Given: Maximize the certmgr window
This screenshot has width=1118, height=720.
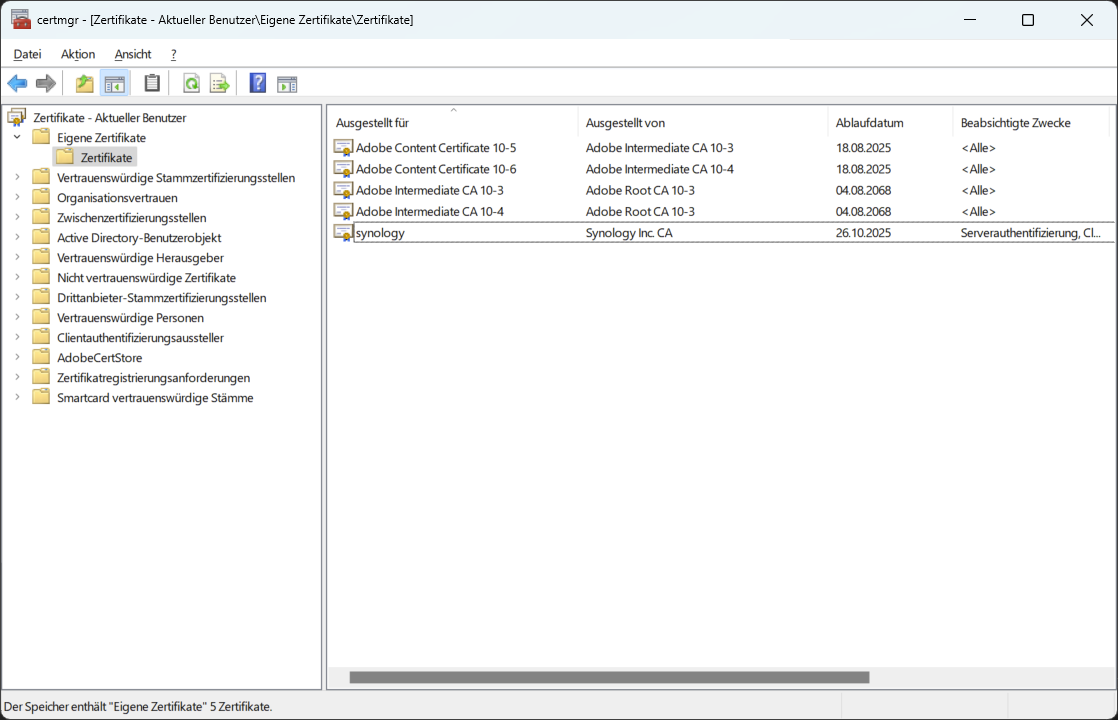Looking at the screenshot, I should (1027, 20).
